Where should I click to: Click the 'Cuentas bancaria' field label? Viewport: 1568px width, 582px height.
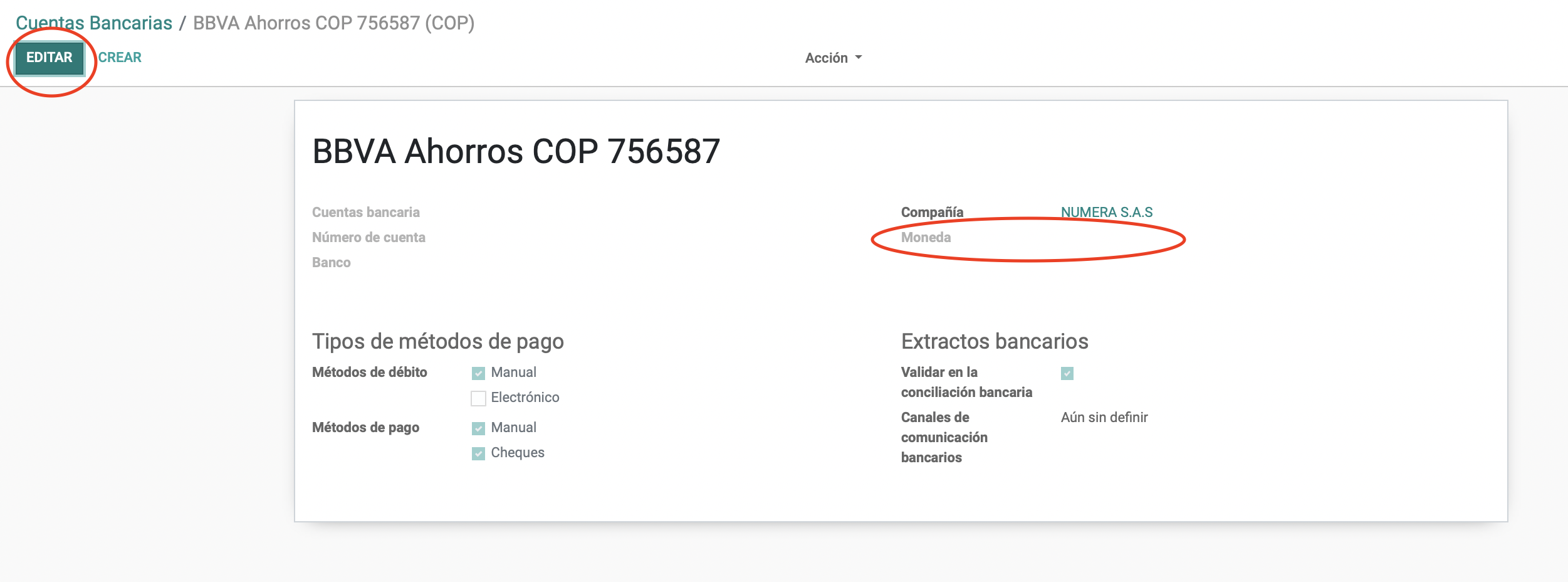point(366,213)
